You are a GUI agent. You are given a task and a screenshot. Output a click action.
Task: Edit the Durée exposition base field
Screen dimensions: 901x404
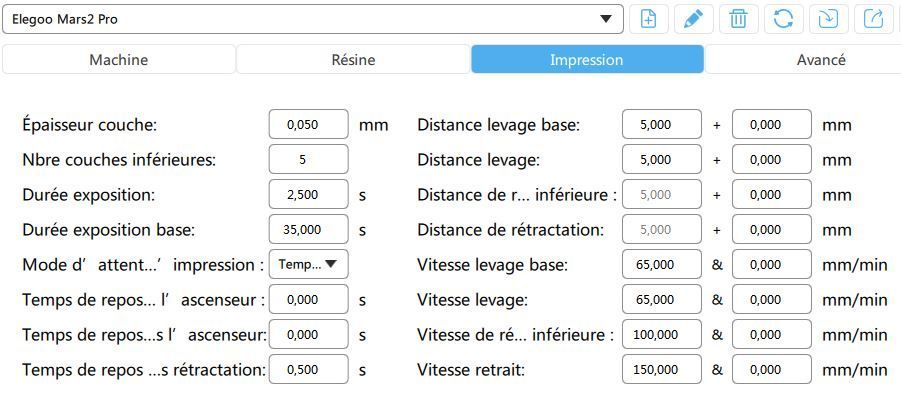click(308, 229)
